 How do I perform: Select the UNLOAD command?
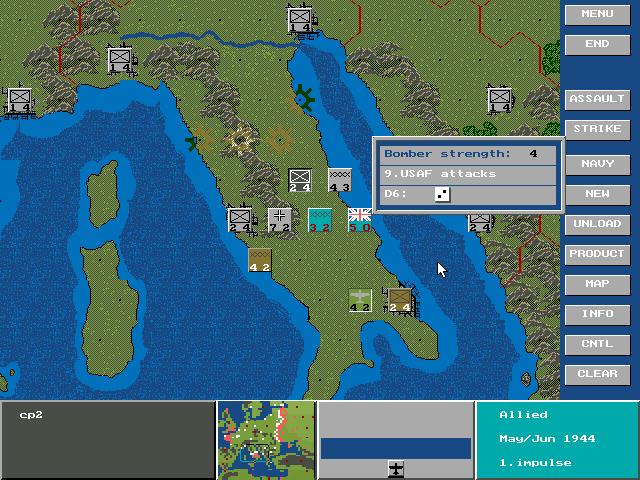pos(597,224)
